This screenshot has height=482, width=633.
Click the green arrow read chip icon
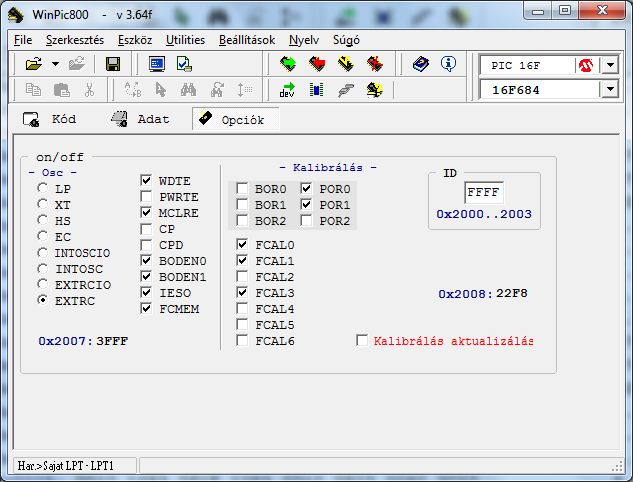coord(287,64)
